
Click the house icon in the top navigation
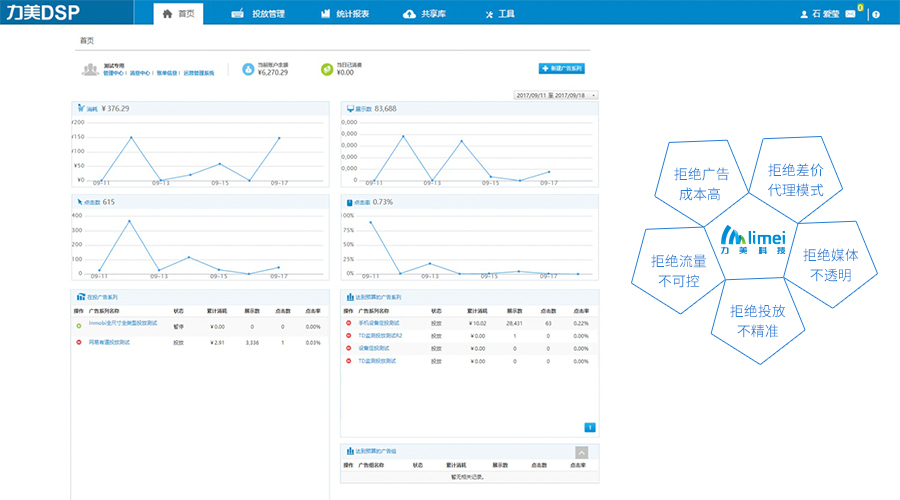[167, 14]
